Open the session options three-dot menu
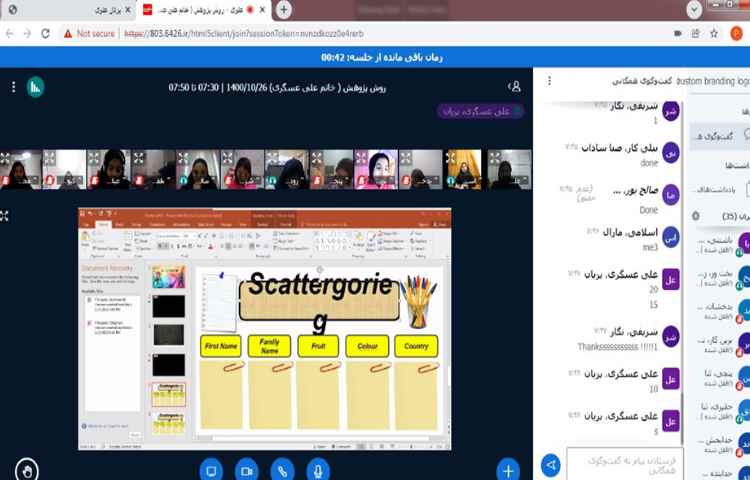Screen dimensions: 750x480 13,87
